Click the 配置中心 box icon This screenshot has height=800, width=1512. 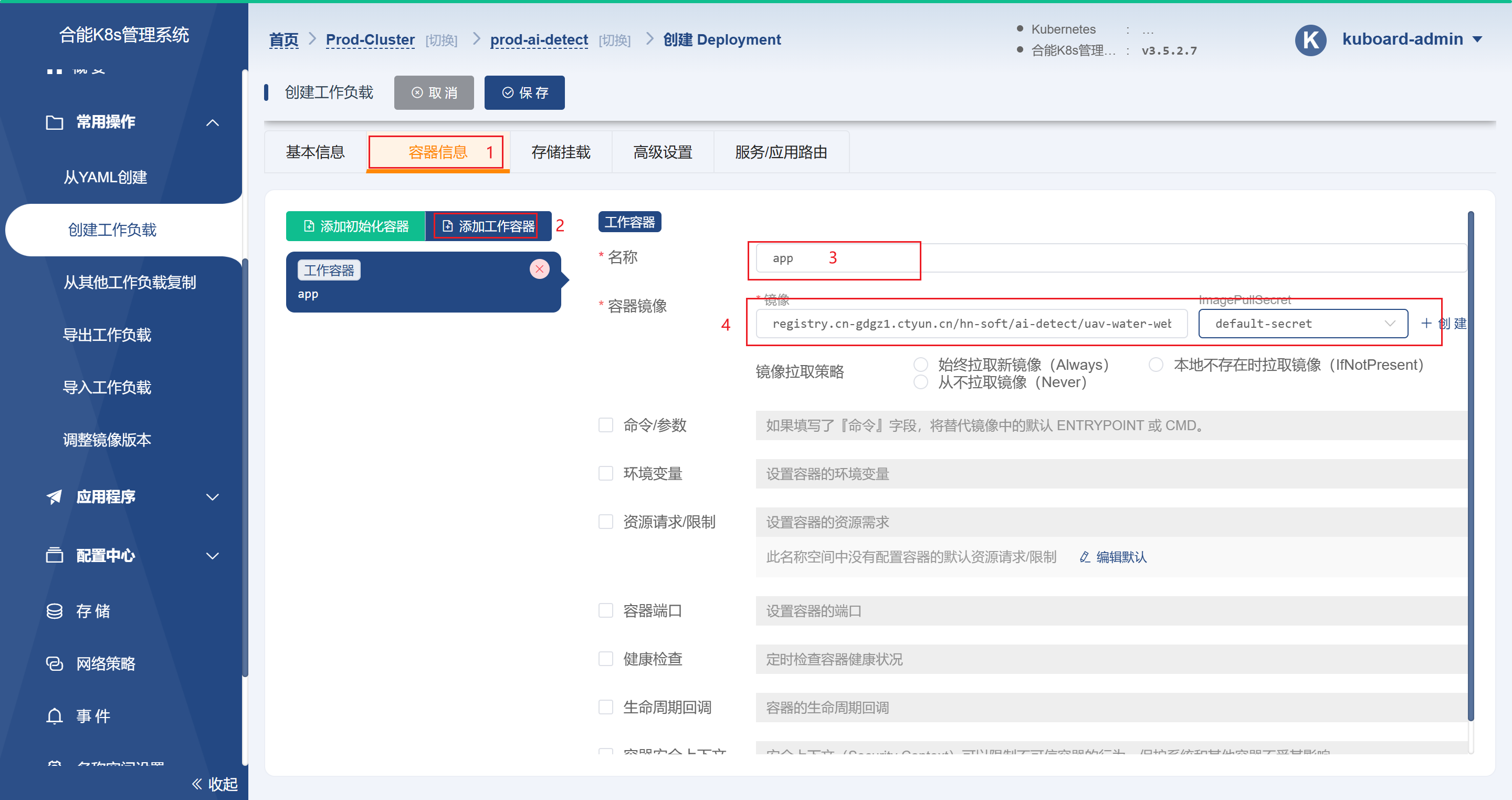(55, 555)
